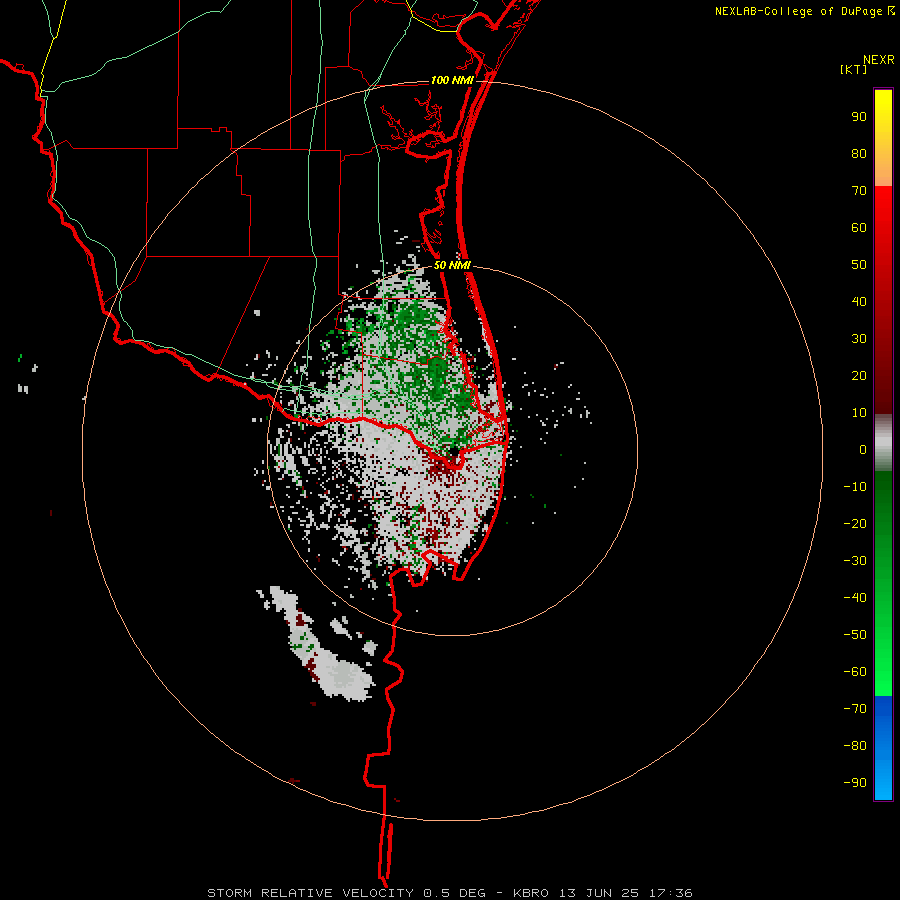Pick the gray zero-velocity color bar segment

pyautogui.click(x=883, y=443)
